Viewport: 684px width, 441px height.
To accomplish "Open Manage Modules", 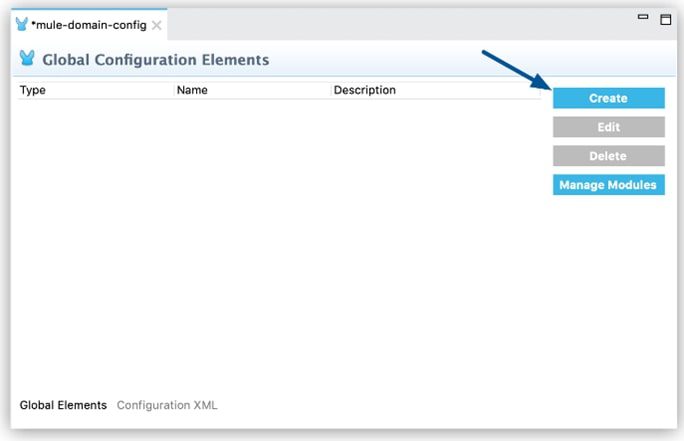I will click(x=609, y=185).
